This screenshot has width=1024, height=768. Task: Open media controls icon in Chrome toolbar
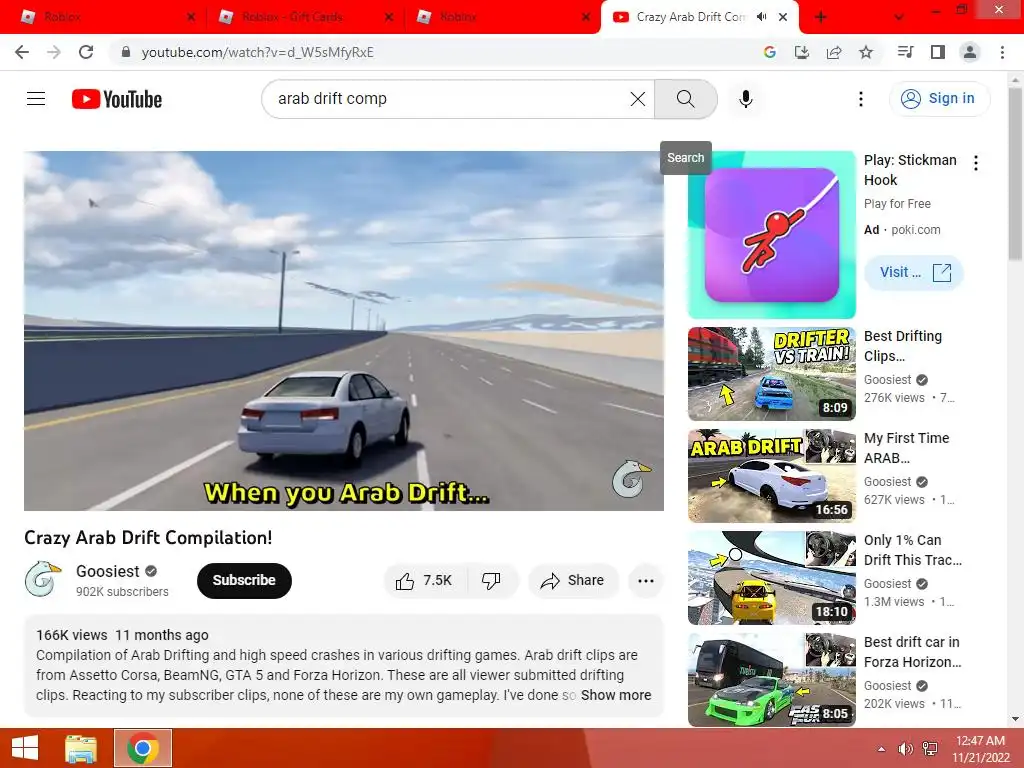click(905, 52)
